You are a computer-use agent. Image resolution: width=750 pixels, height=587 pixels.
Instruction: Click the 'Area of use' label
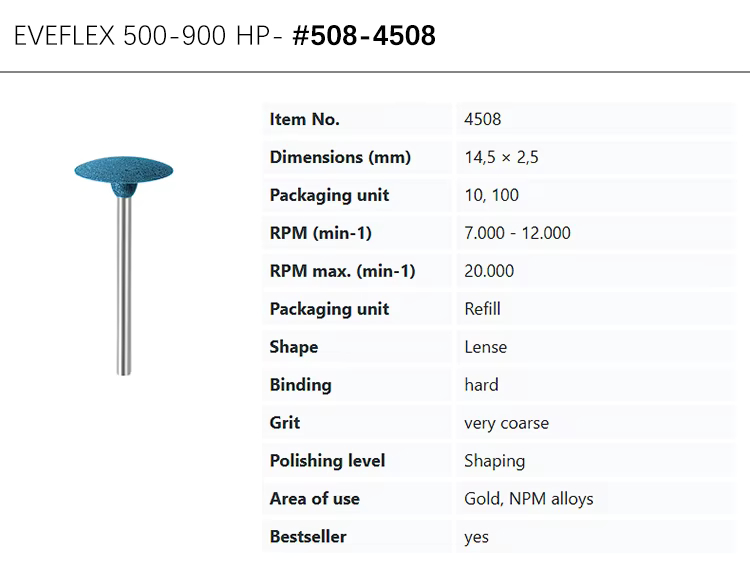tap(315, 498)
